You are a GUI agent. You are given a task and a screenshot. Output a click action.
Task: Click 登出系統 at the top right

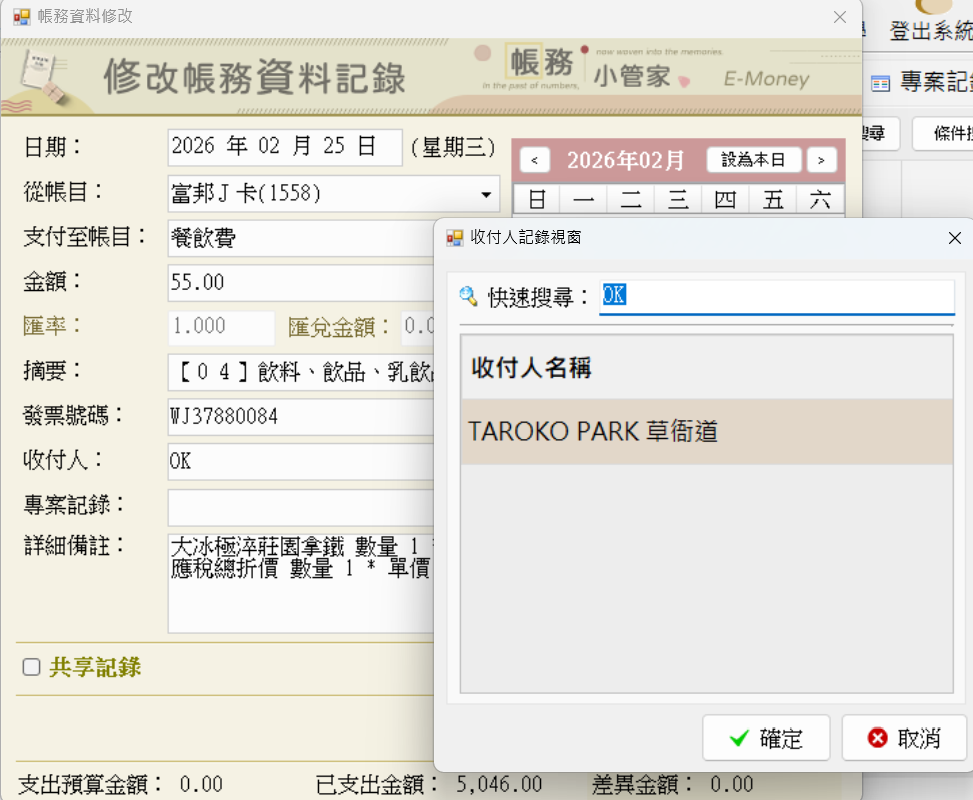point(932,31)
